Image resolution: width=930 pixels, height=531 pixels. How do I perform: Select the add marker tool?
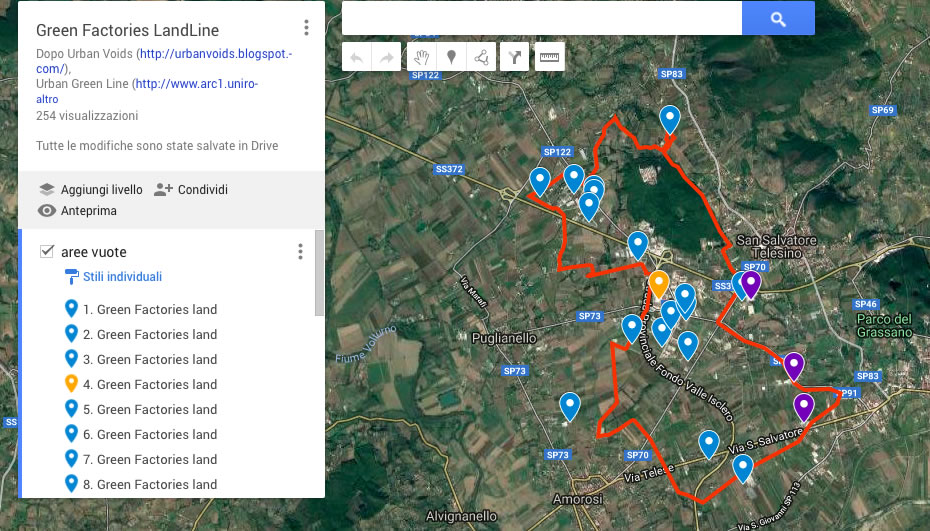click(452, 57)
